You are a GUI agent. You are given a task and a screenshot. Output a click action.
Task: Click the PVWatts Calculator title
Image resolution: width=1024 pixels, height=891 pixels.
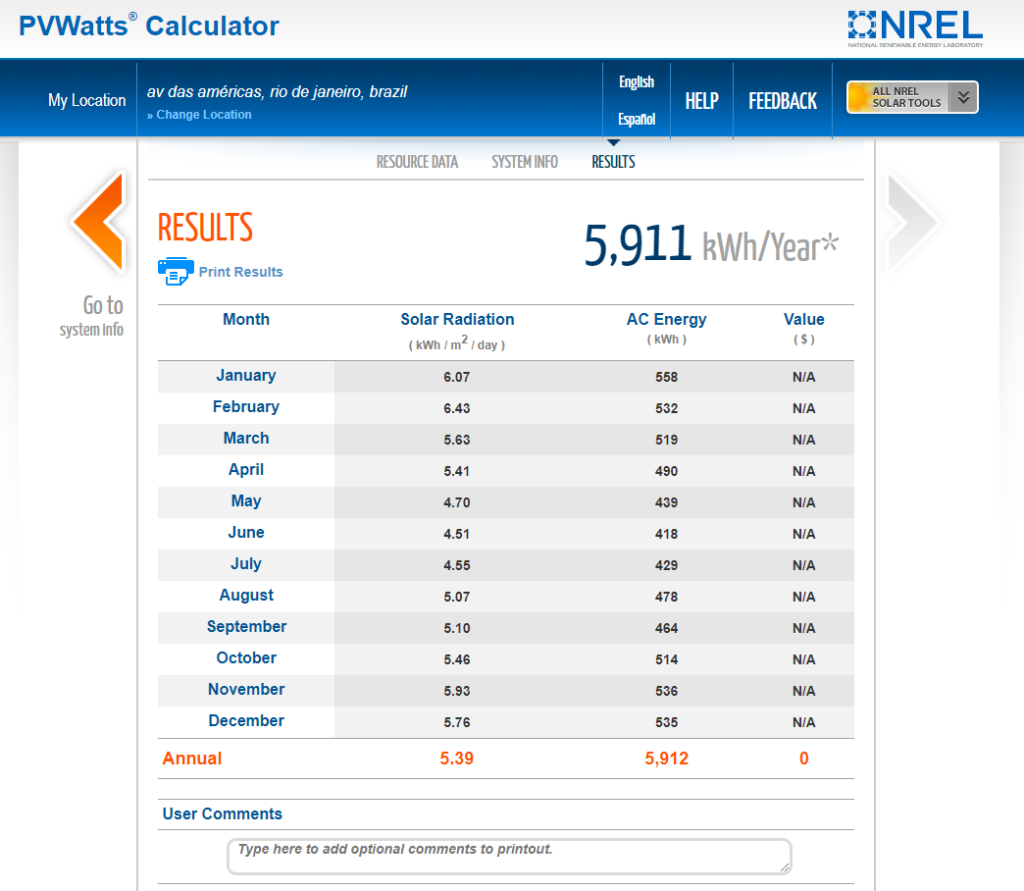tap(149, 26)
